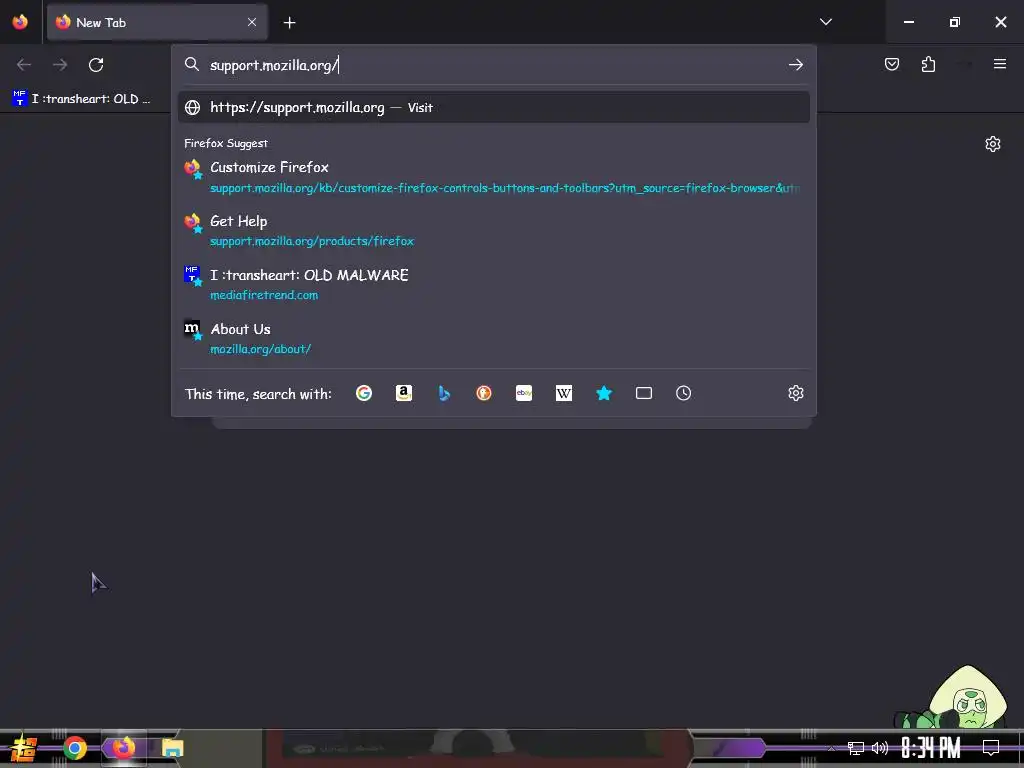The width and height of the screenshot is (1024, 768).
Task: Open Pocket save icon in toolbar
Action: (891, 64)
